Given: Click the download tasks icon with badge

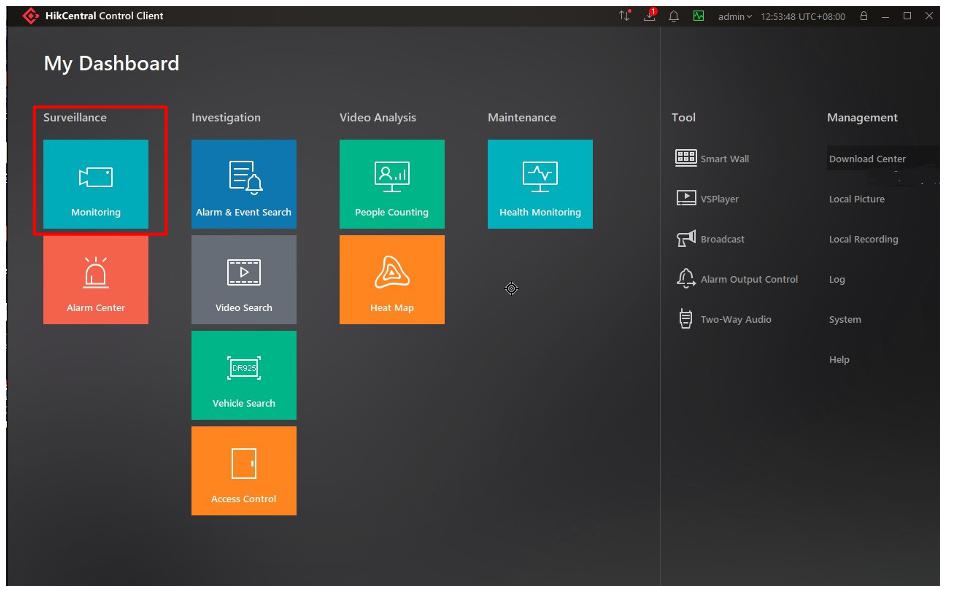Looking at the screenshot, I should tap(650, 16).
